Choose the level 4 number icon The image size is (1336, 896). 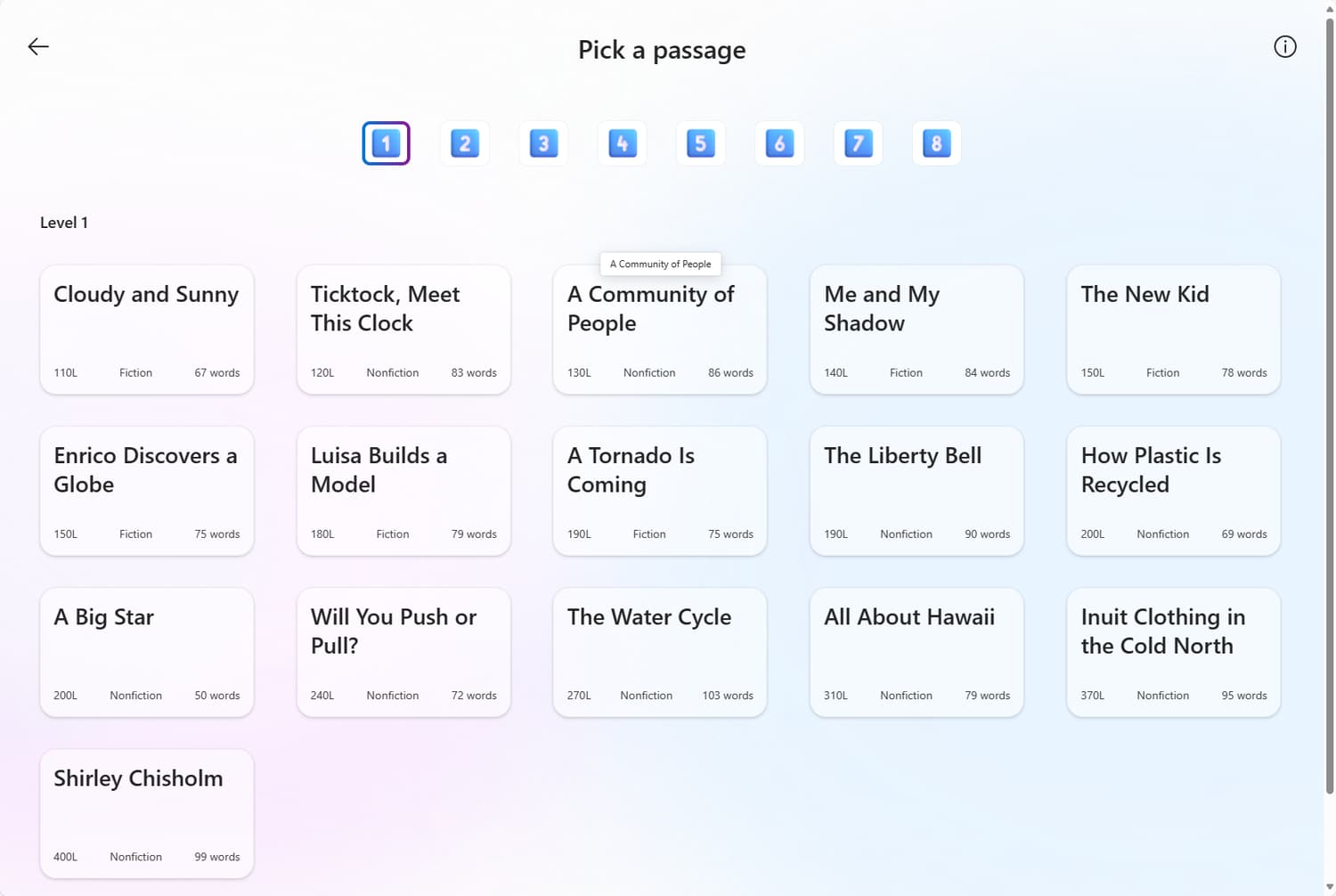pos(622,143)
